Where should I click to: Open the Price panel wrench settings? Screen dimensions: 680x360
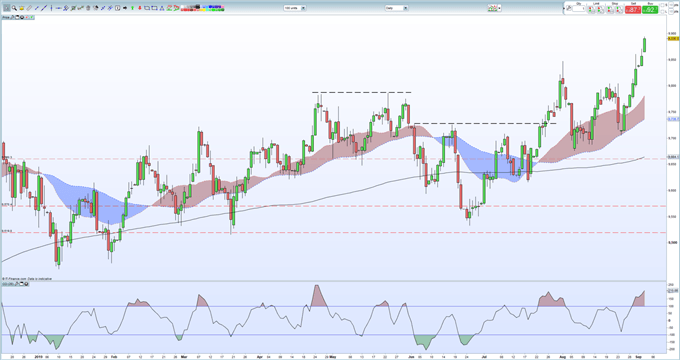click(x=12, y=17)
